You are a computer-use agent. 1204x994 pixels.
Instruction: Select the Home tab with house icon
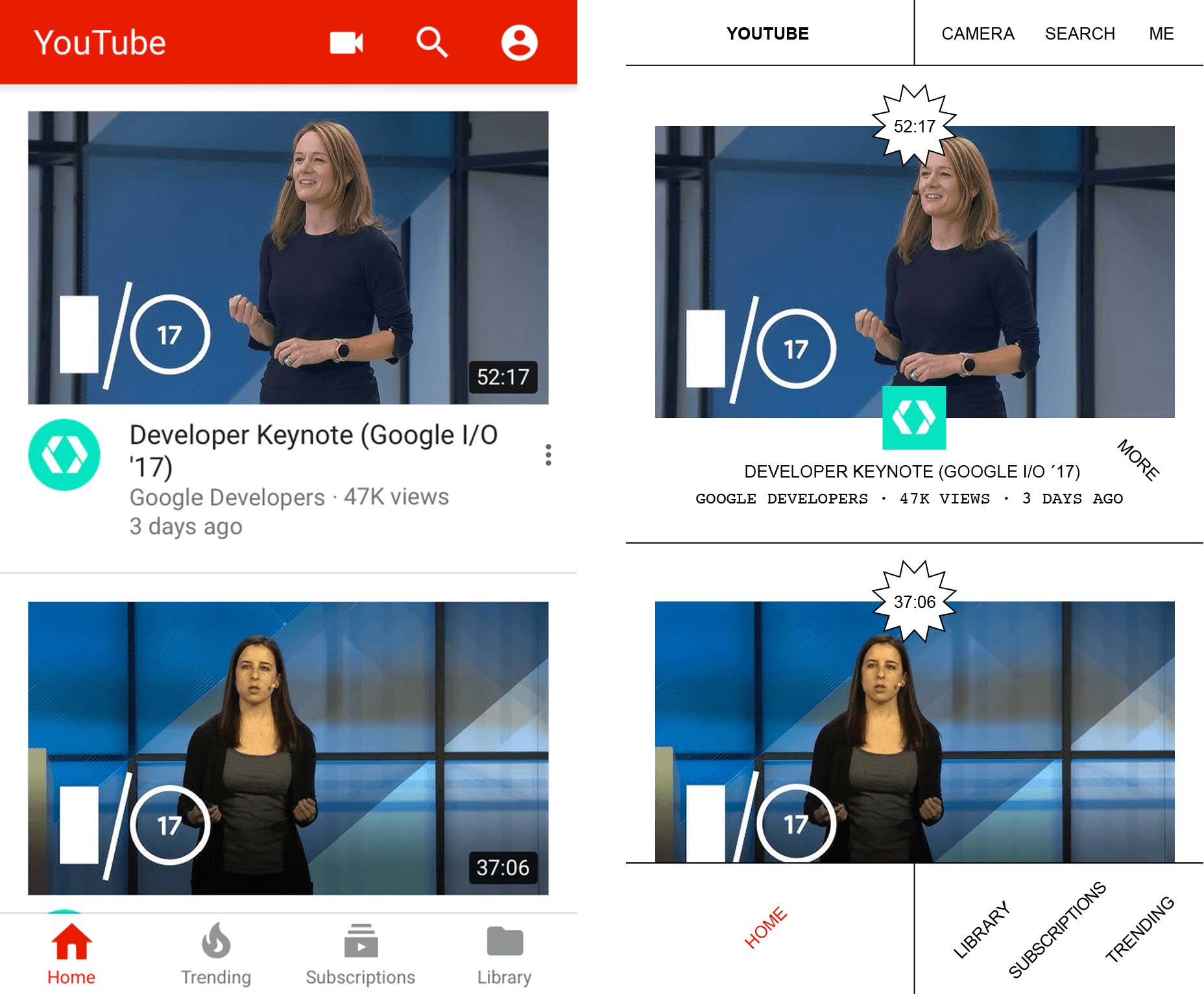[71, 954]
